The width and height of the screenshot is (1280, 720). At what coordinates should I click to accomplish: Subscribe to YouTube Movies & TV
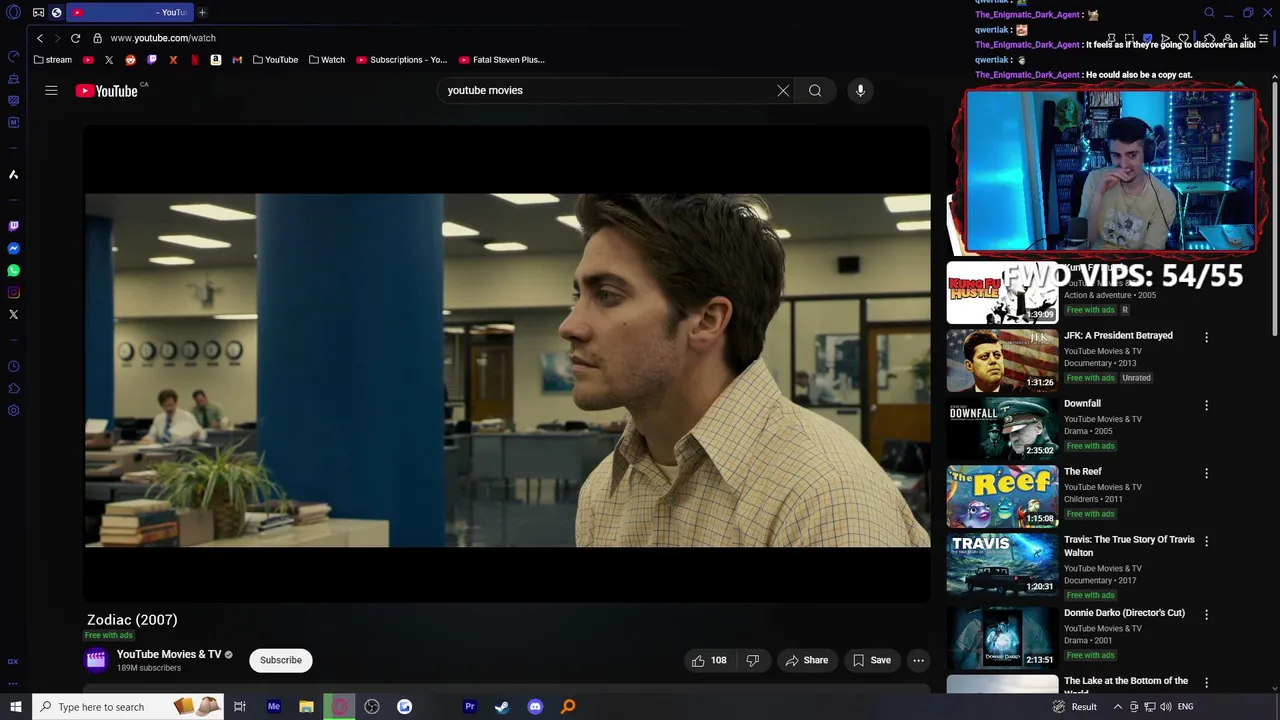(281, 660)
